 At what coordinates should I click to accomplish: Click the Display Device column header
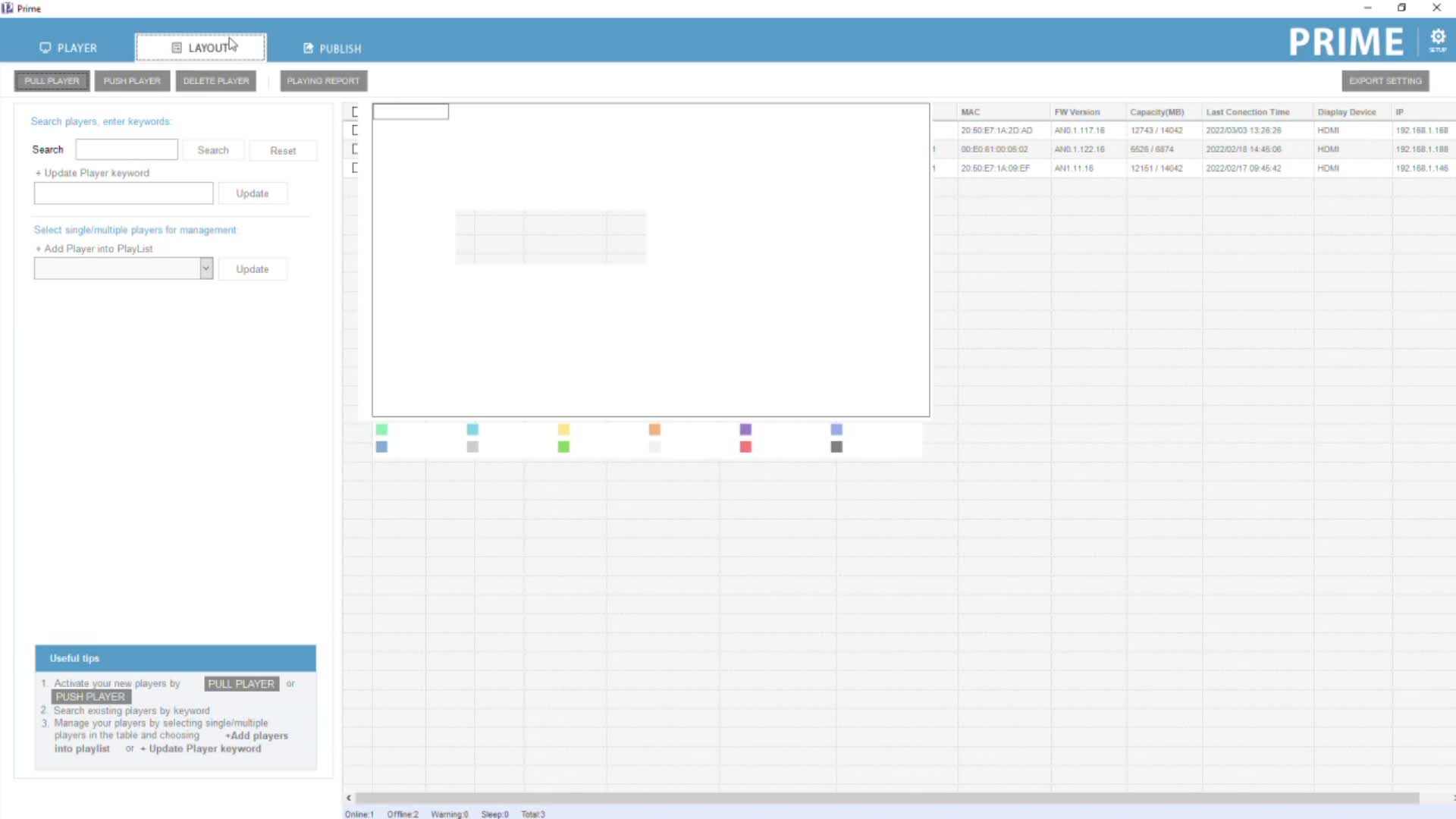point(1353,112)
